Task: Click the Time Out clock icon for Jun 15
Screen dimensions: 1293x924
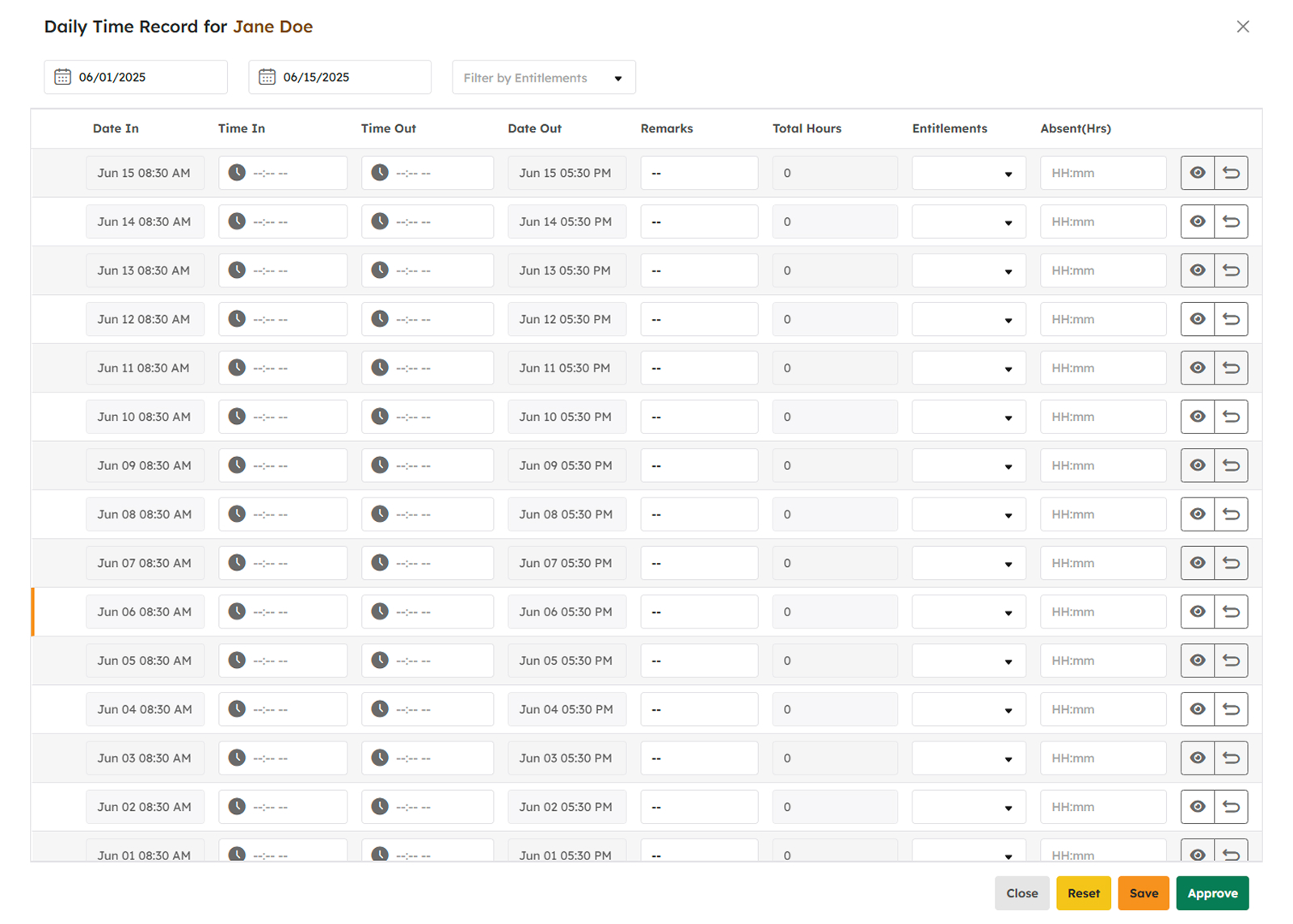Action: (380, 173)
